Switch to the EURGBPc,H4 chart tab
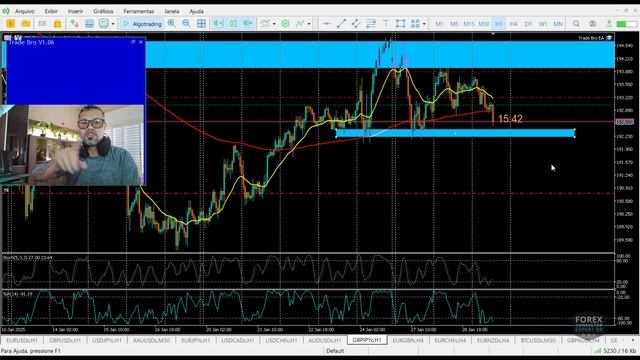This screenshot has width=640, height=360. (x=408, y=340)
